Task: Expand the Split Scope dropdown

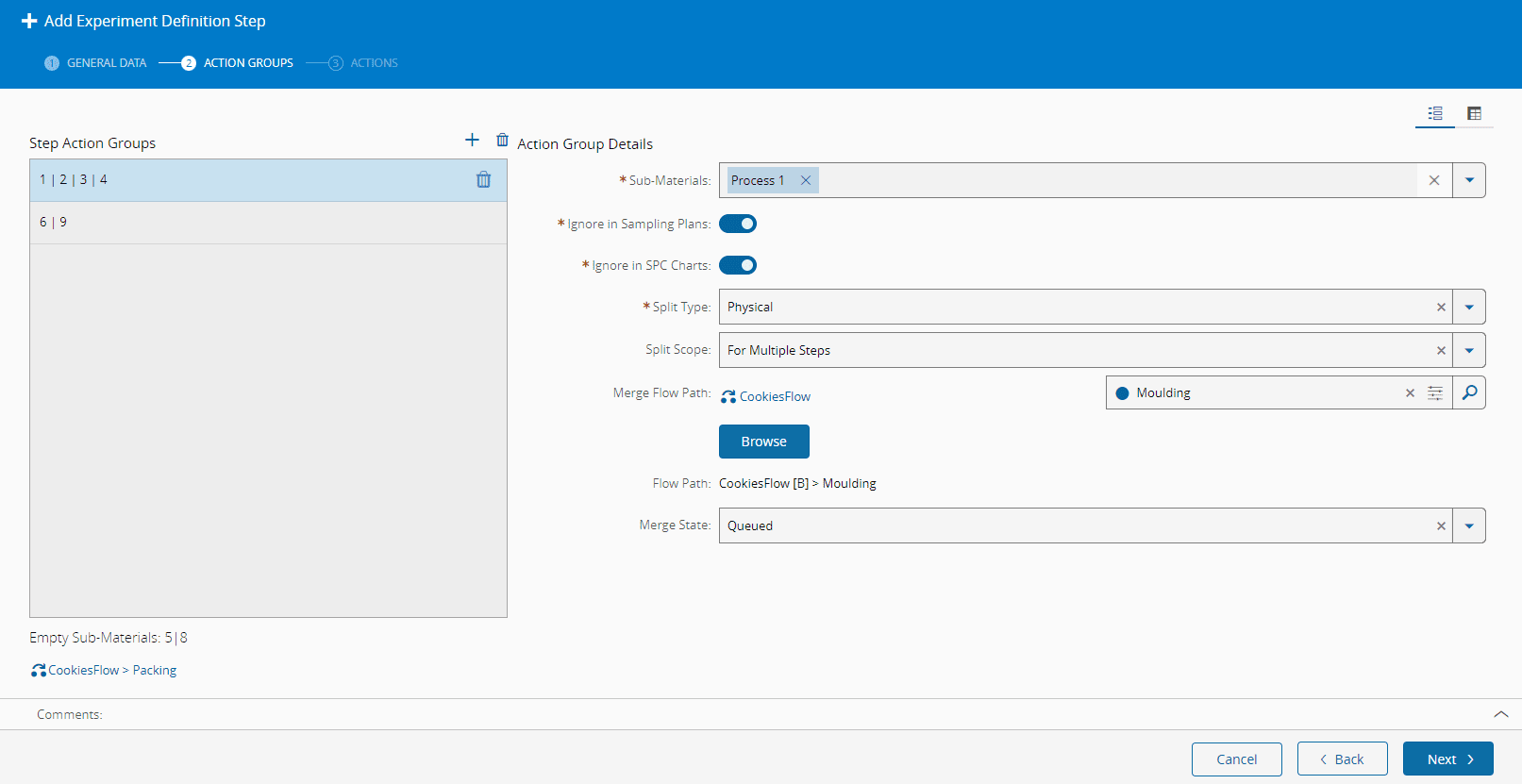Action: pos(1469,351)
